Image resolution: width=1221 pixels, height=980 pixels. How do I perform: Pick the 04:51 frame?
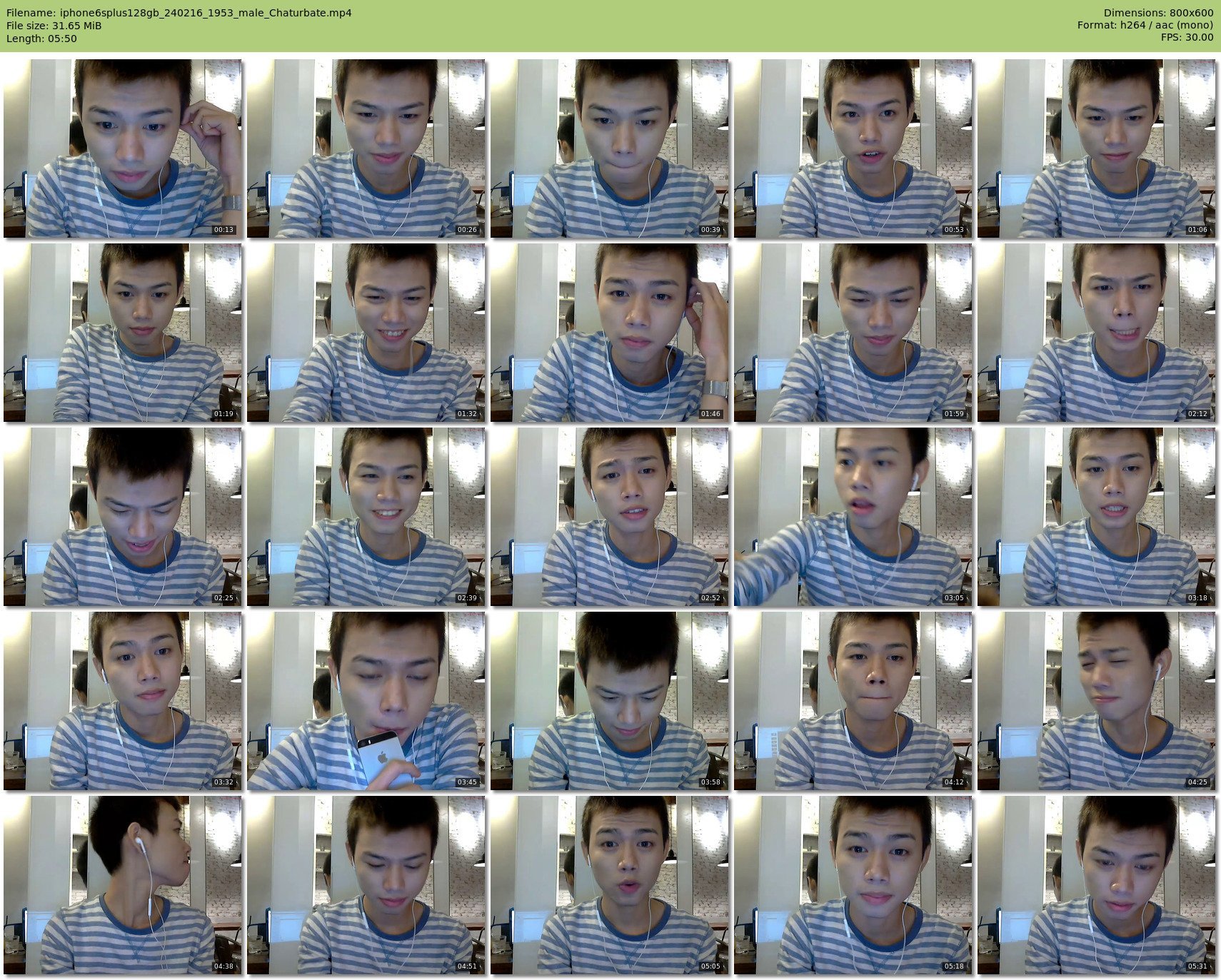point(366,885)
